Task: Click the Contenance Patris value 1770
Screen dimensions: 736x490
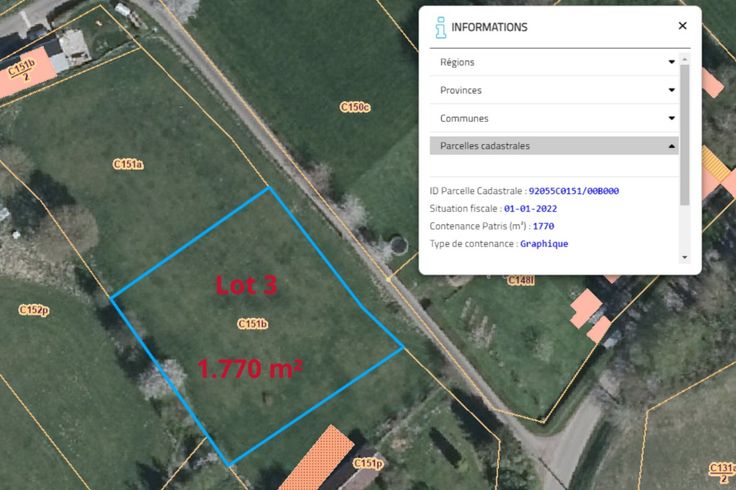Action: tap(543, 226)
